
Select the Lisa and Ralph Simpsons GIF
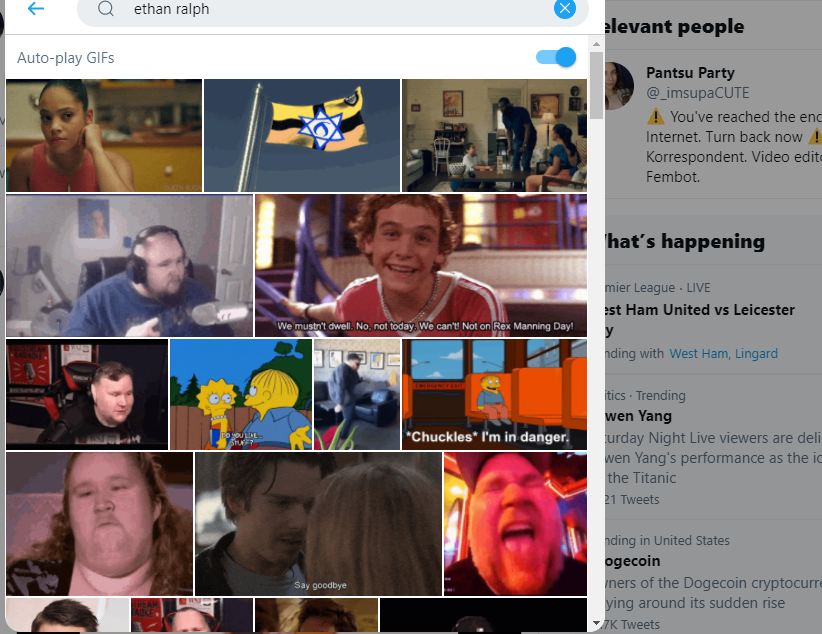click(241, 394)
